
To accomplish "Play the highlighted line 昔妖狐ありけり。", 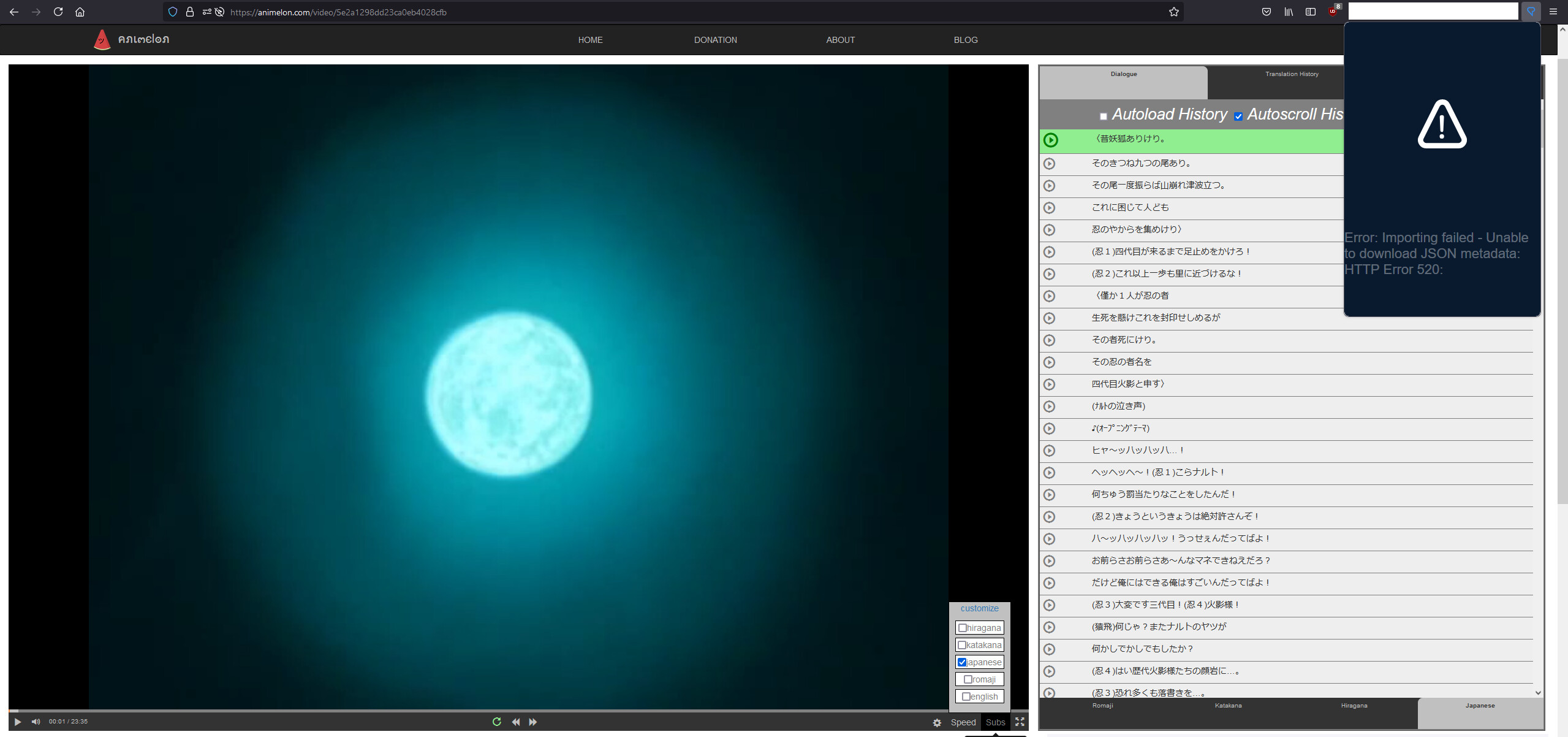I will (x=1050, y=140).
